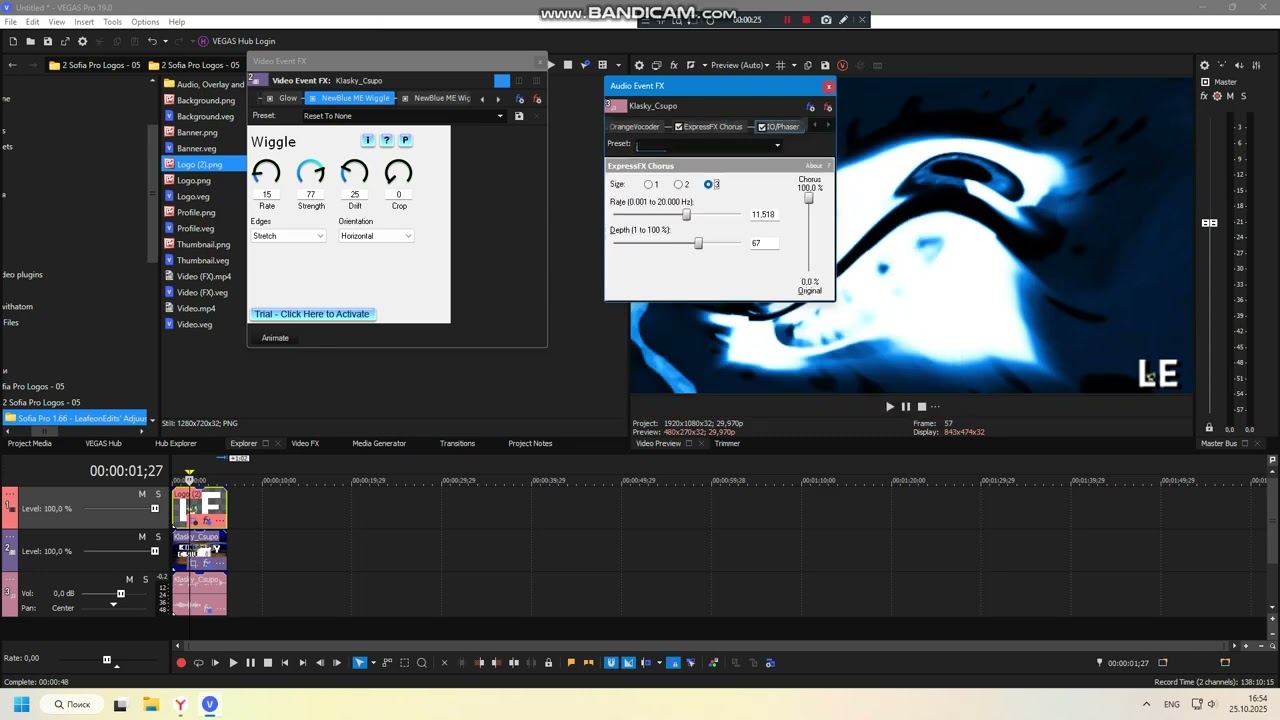Select chorus Size 2 radio button
The height and width of the screenshot is (720, 1280).
pos(678,185)
